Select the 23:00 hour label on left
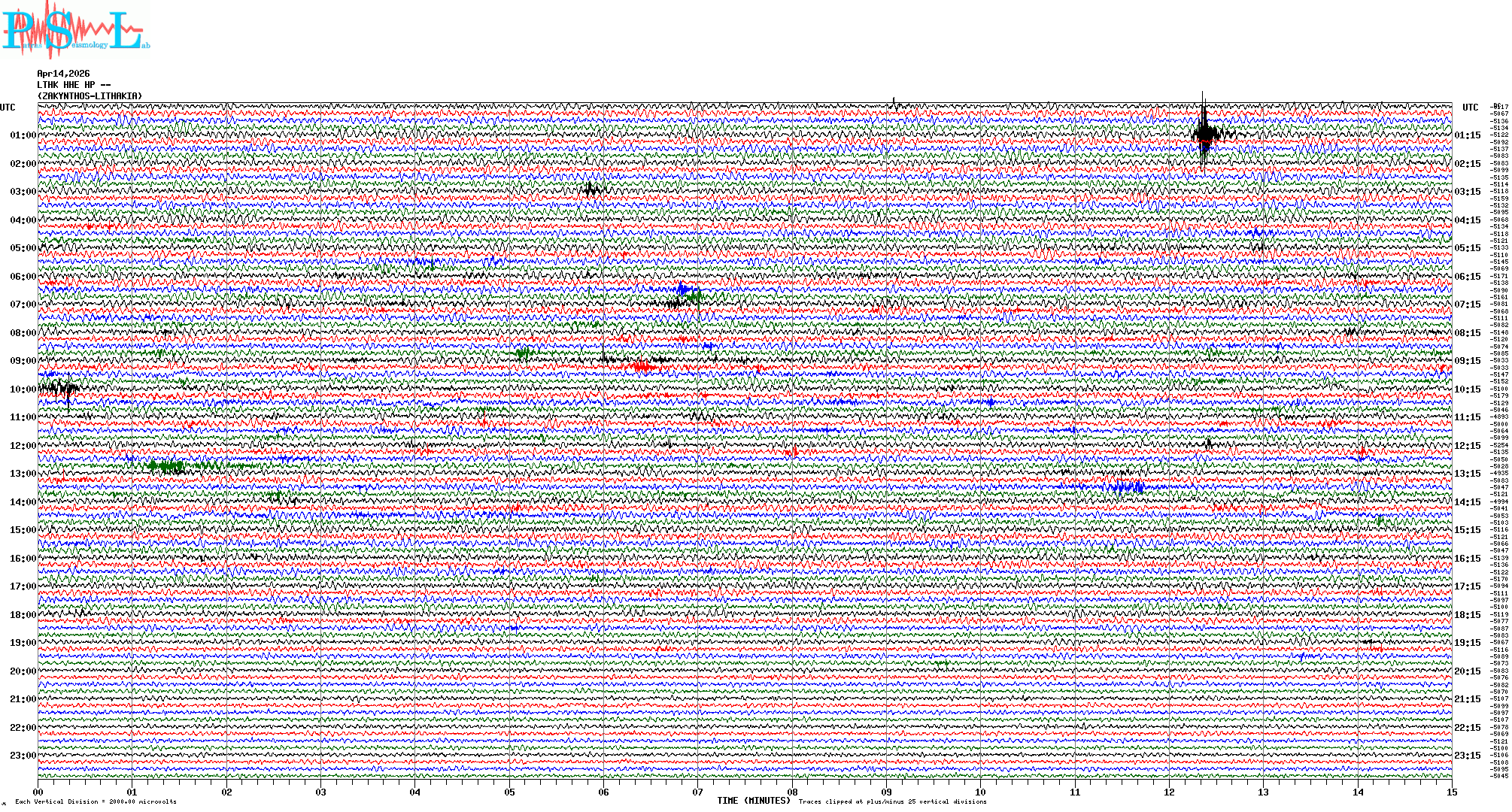Image resolution: width=1512 pixels, height=812 pixels. click(x=23, y=756)
